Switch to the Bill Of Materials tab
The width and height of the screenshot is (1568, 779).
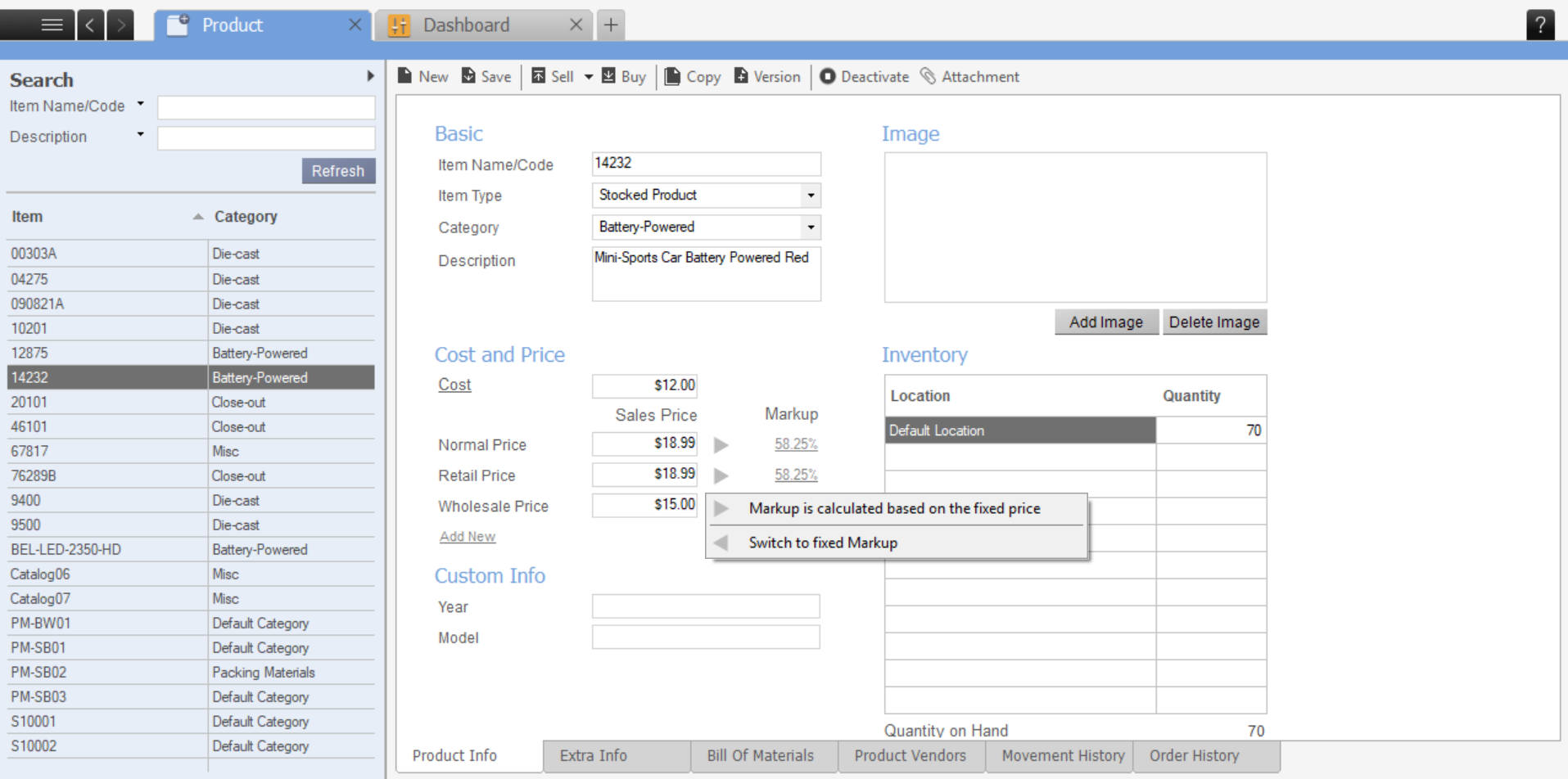point(760,755)
